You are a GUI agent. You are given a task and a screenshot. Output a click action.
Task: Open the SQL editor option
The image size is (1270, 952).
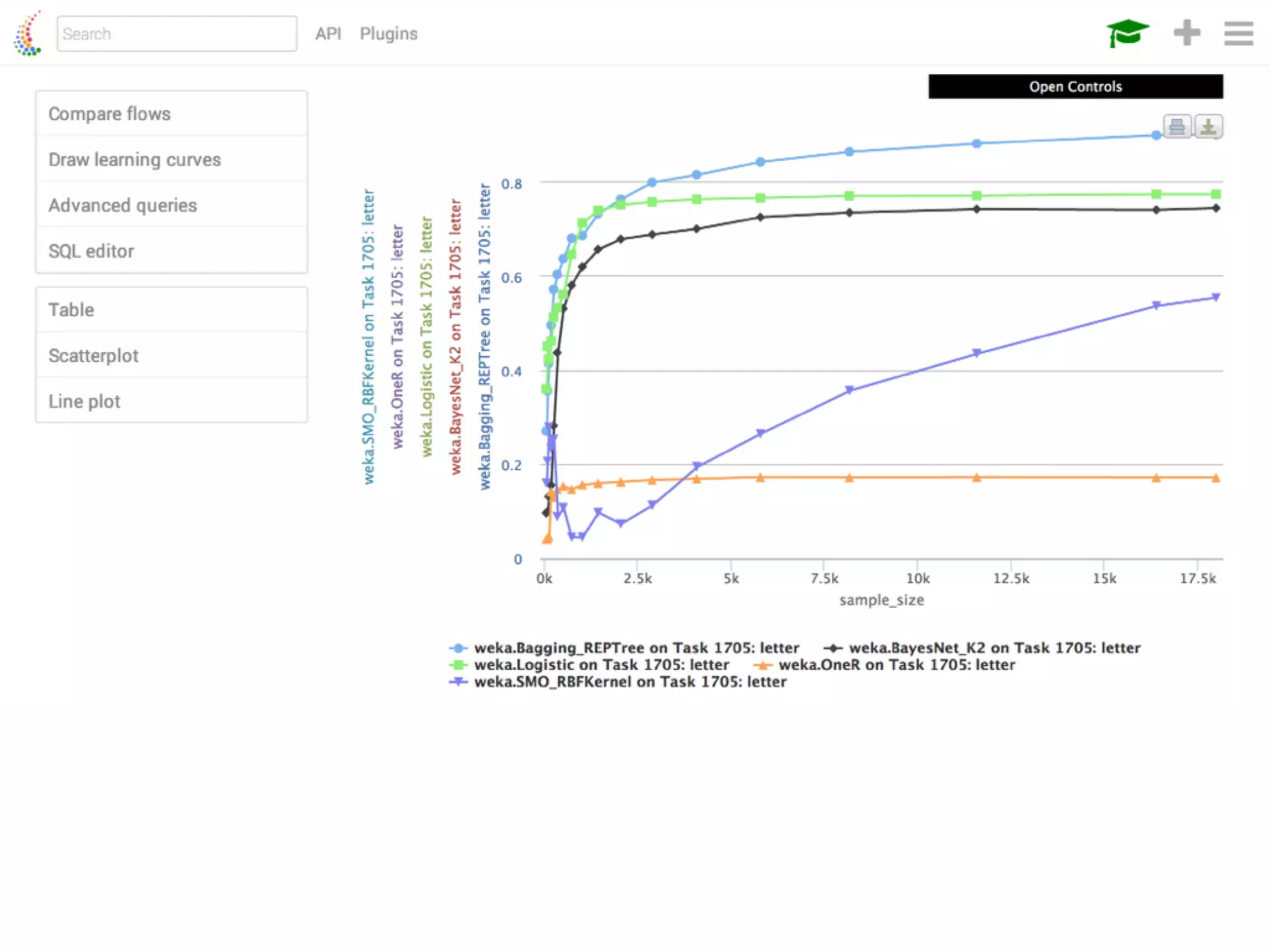91,251
